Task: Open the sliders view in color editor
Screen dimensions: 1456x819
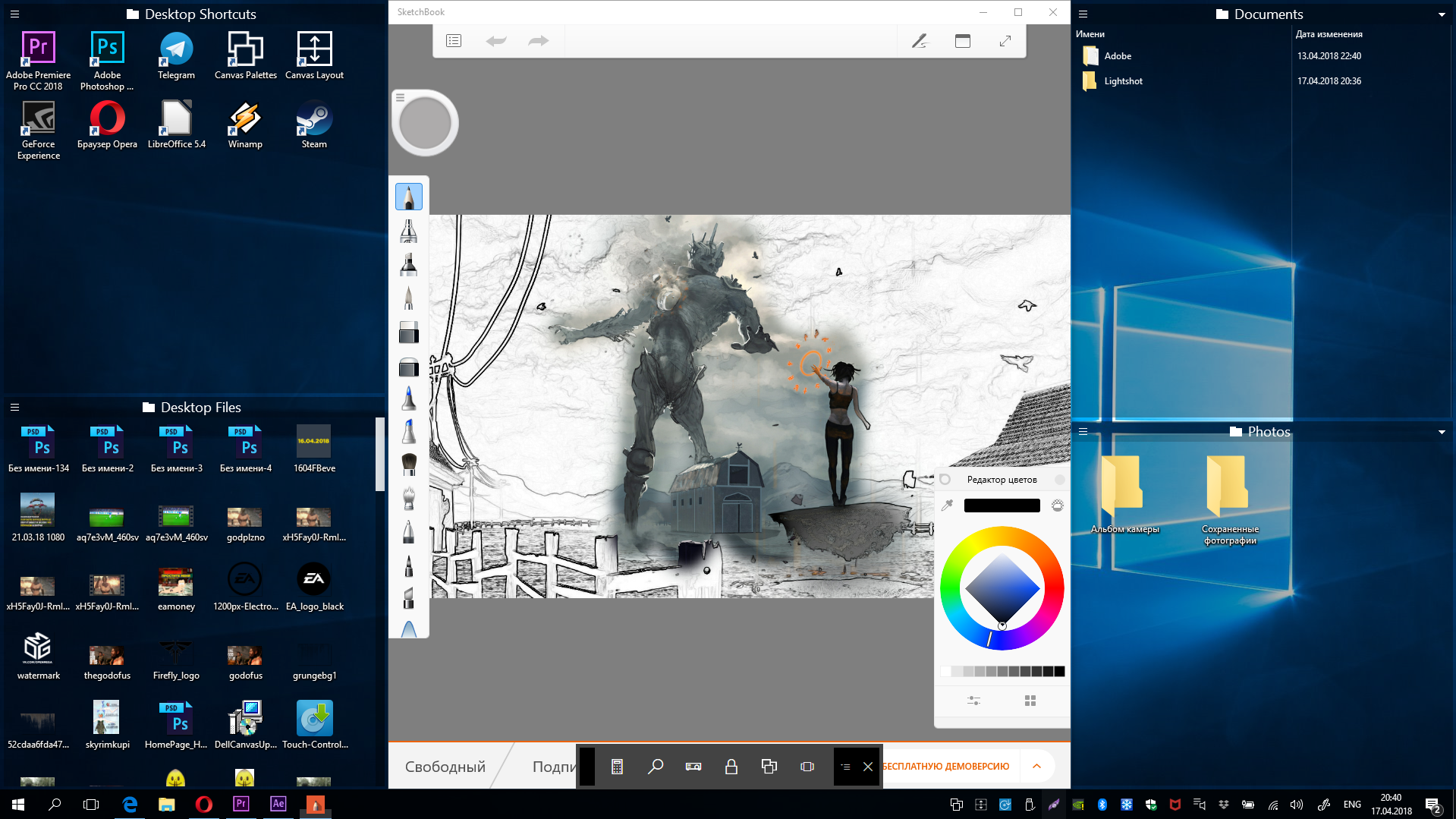Action: 973,701
